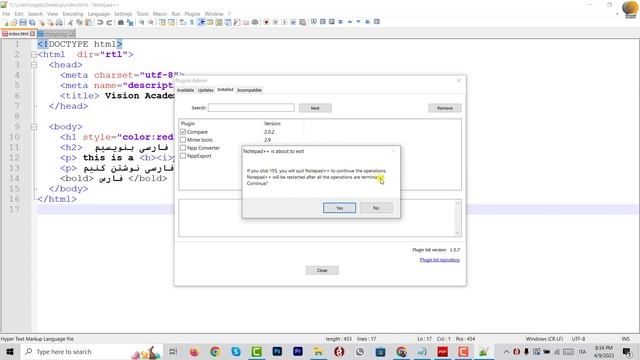This screenshot has width=640, height=360.
Task: Open Premiere Pro from the taskbar
Action: [x=298, y=351]
